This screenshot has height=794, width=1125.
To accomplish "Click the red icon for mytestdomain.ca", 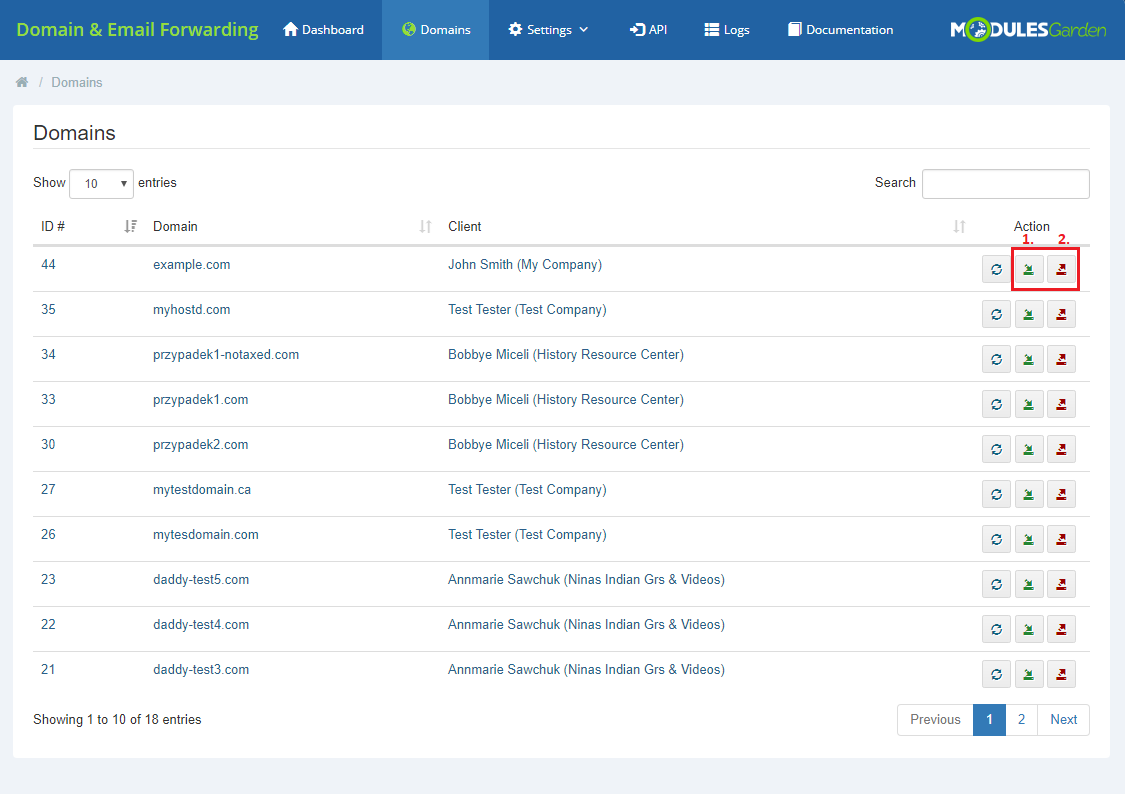I will [1061, 494].
